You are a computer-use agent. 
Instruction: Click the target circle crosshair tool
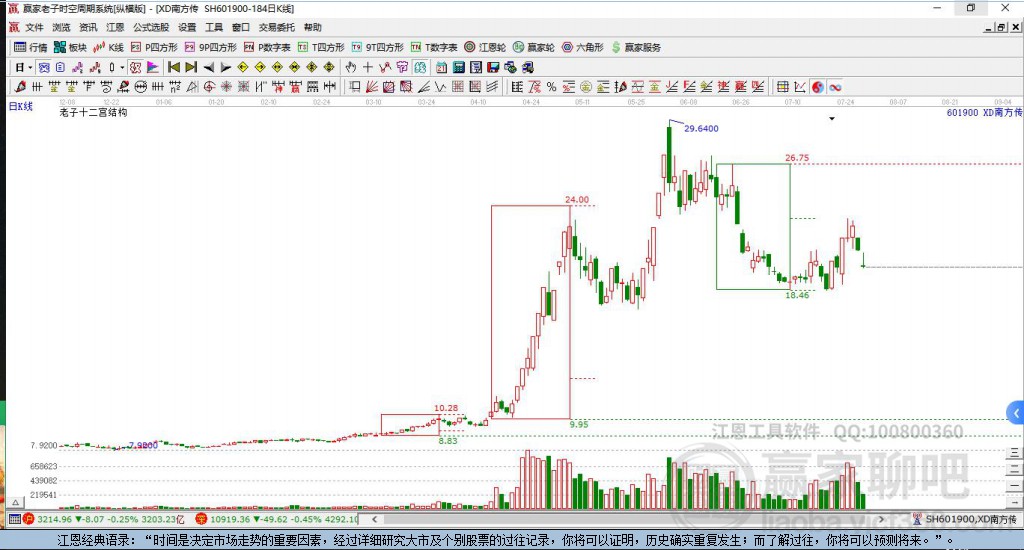209,87
